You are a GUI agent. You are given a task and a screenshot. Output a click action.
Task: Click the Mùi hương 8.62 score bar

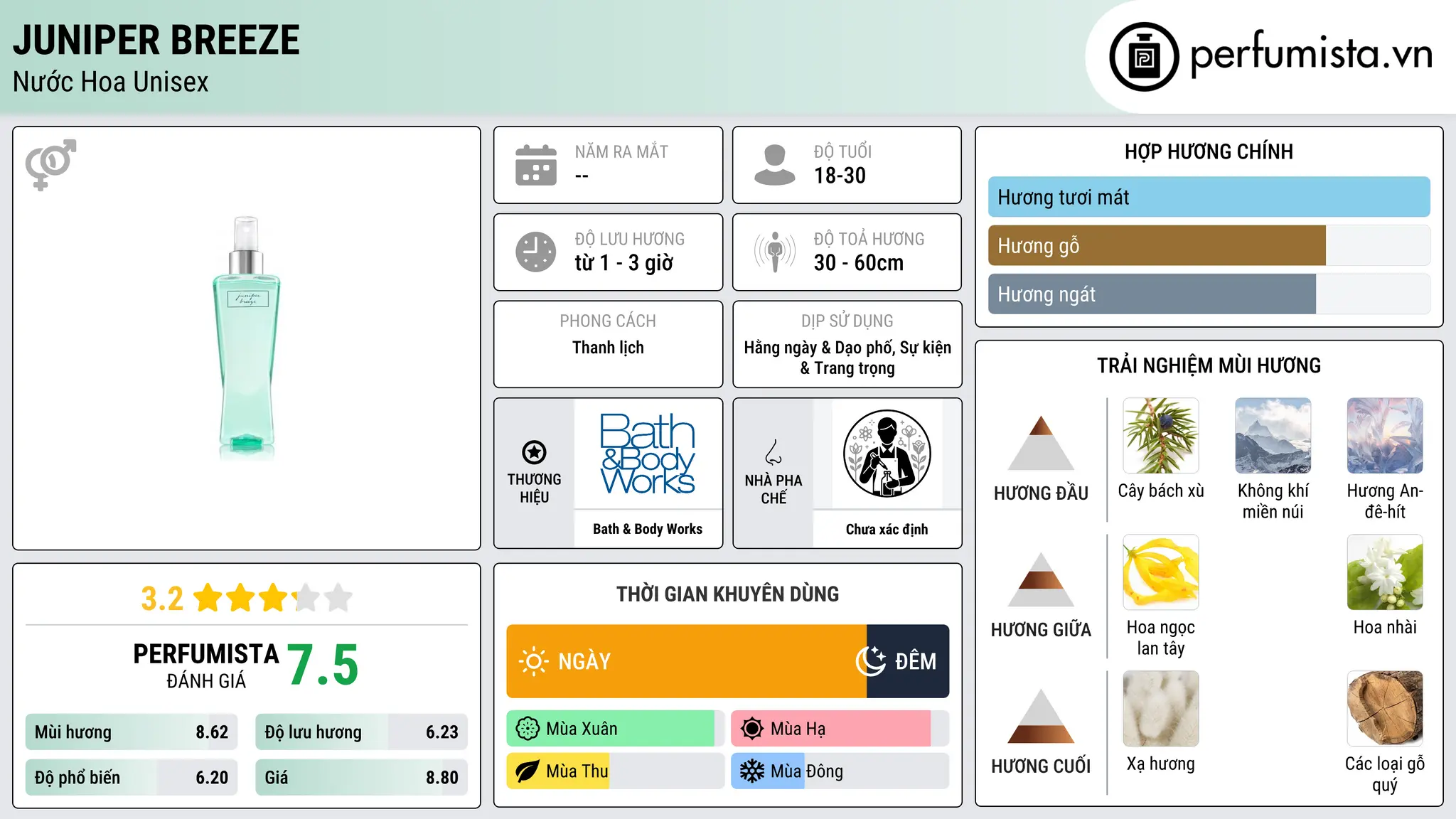[132, 732]
